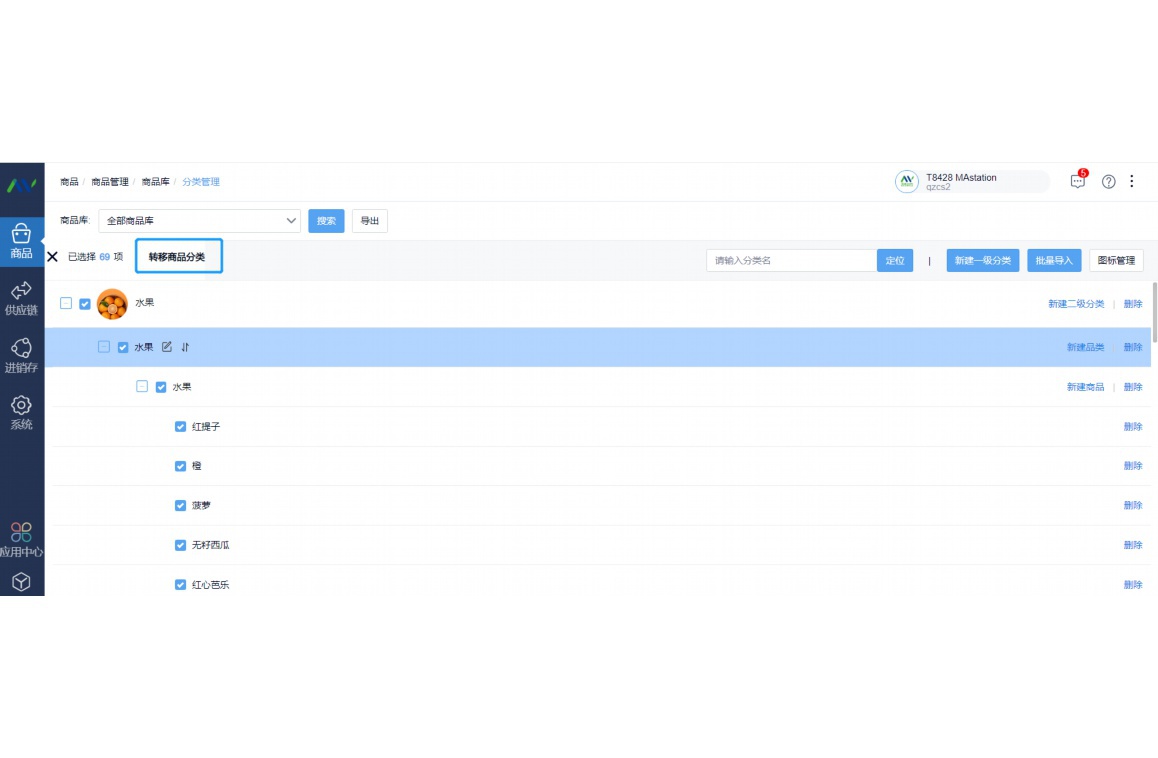This screenshot has height=758, width=1158.
Task: Open the help question mark icon
Action: pyautogui.click(x=1108, y=181)
